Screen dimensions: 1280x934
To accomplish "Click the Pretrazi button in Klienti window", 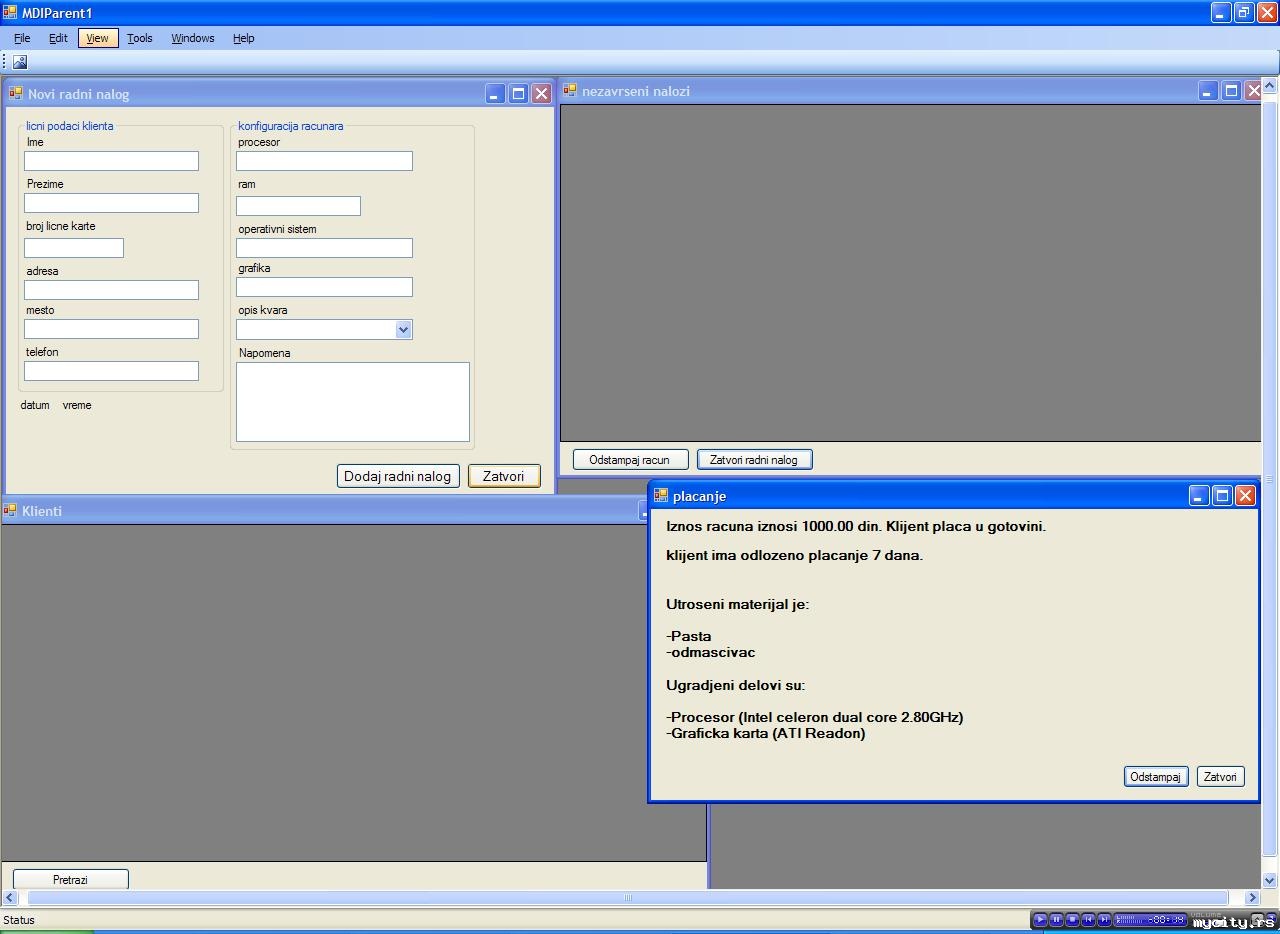I will pyautogui.click(x=70, y=880).
